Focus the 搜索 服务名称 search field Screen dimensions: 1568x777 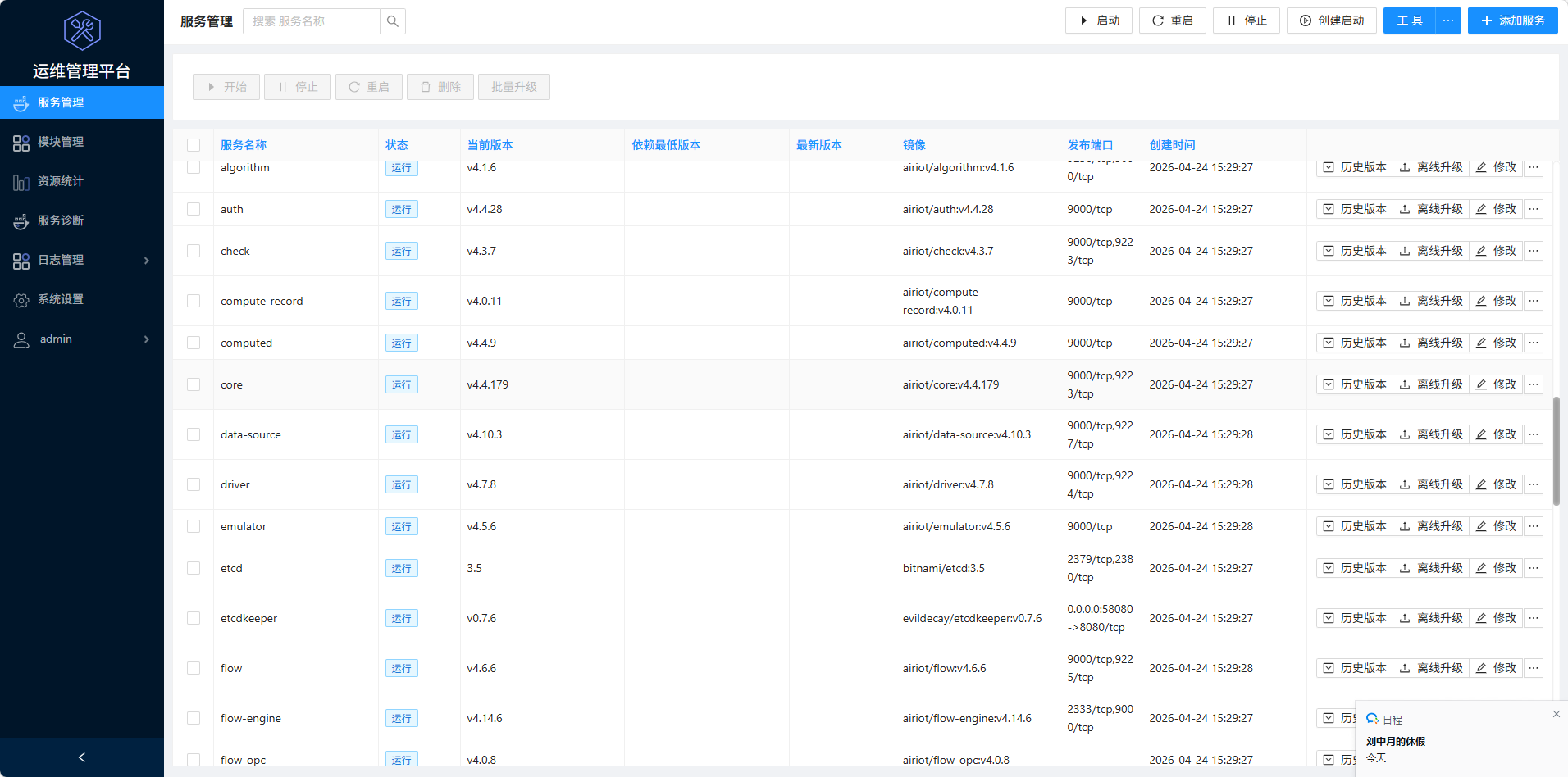(312, 21)
